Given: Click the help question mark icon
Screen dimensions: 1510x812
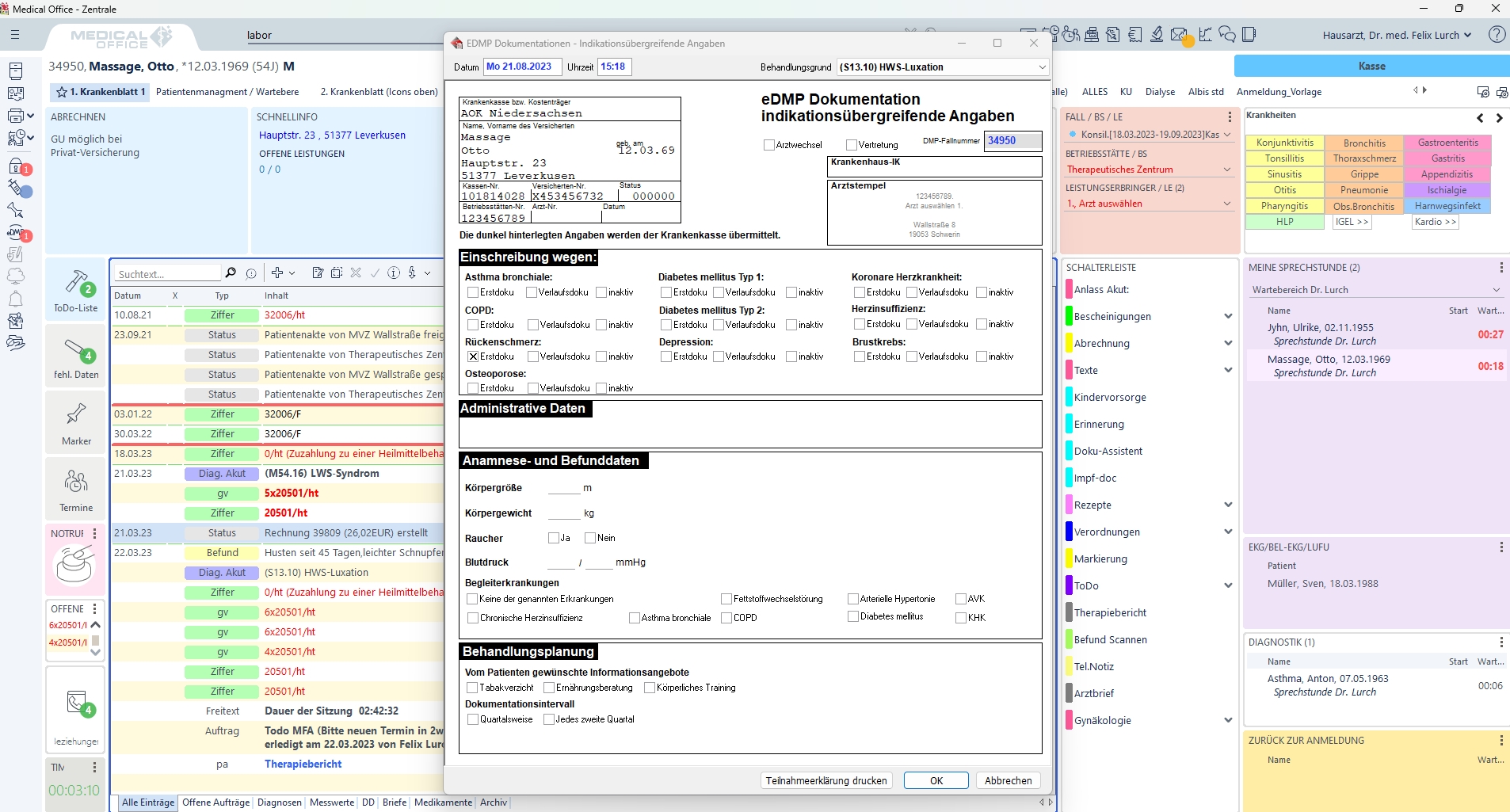Looking at the screenshot, I should pyautogui.click(x=1497, y=35).
